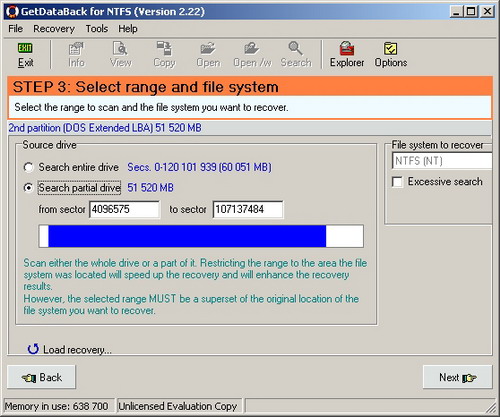Minimize the GetDataBack window
Screen dimensions: 500x417
pyautogui.click(x=456, y=12)
